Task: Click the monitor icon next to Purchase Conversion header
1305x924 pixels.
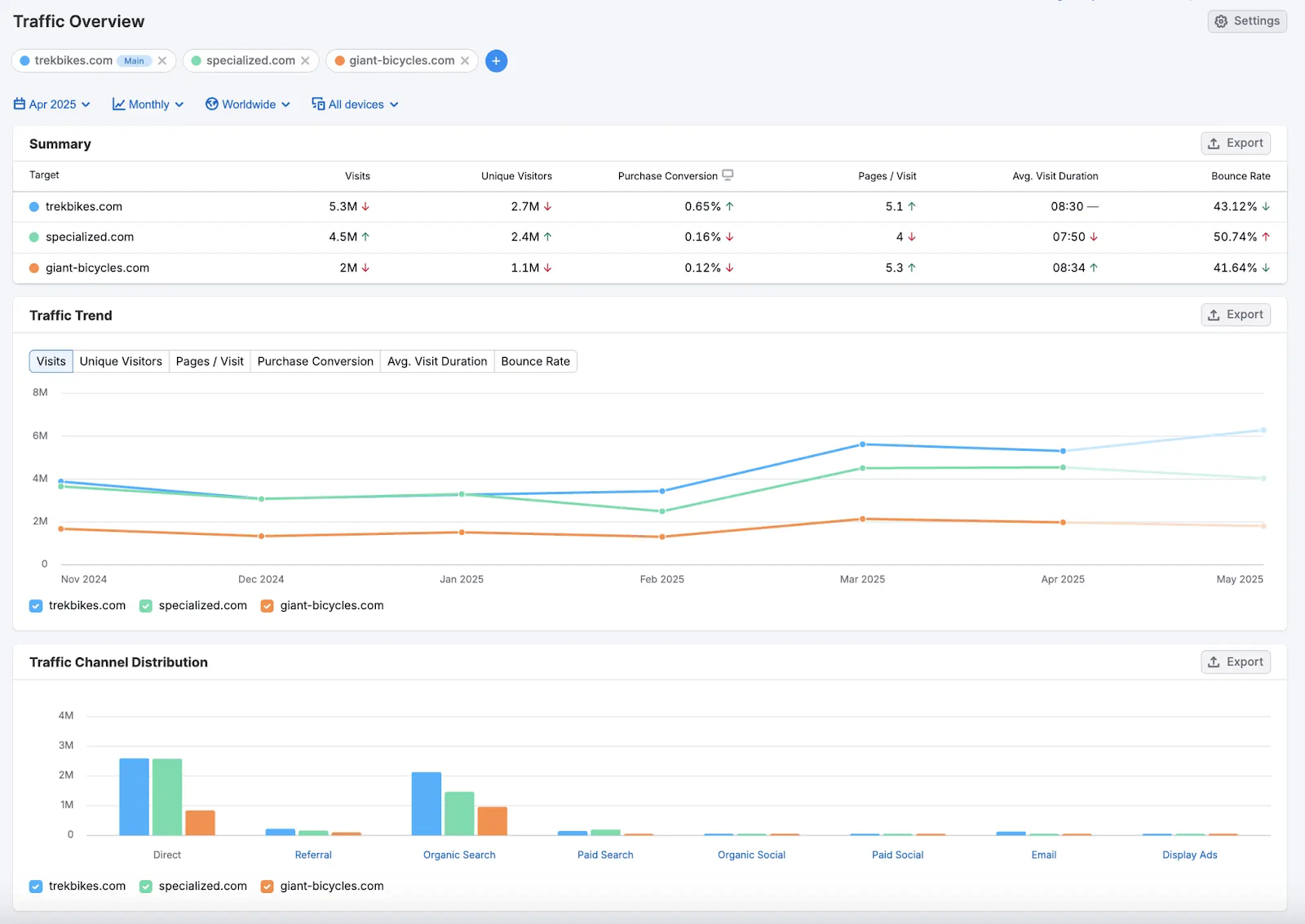Action: [x=728, y=175]
